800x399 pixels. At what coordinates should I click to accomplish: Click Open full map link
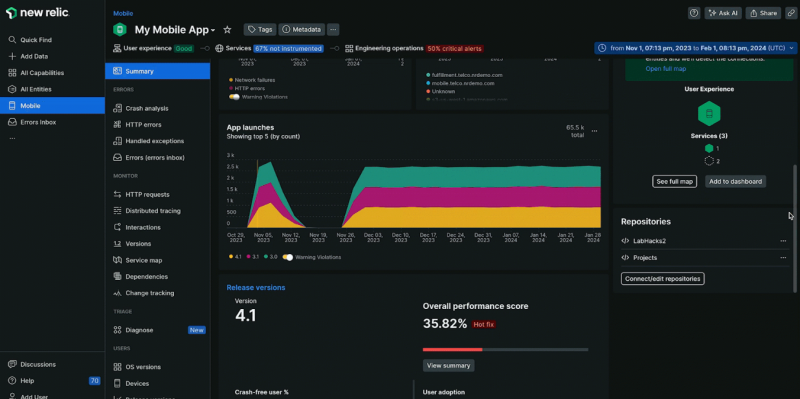click(x=665, y=69)
